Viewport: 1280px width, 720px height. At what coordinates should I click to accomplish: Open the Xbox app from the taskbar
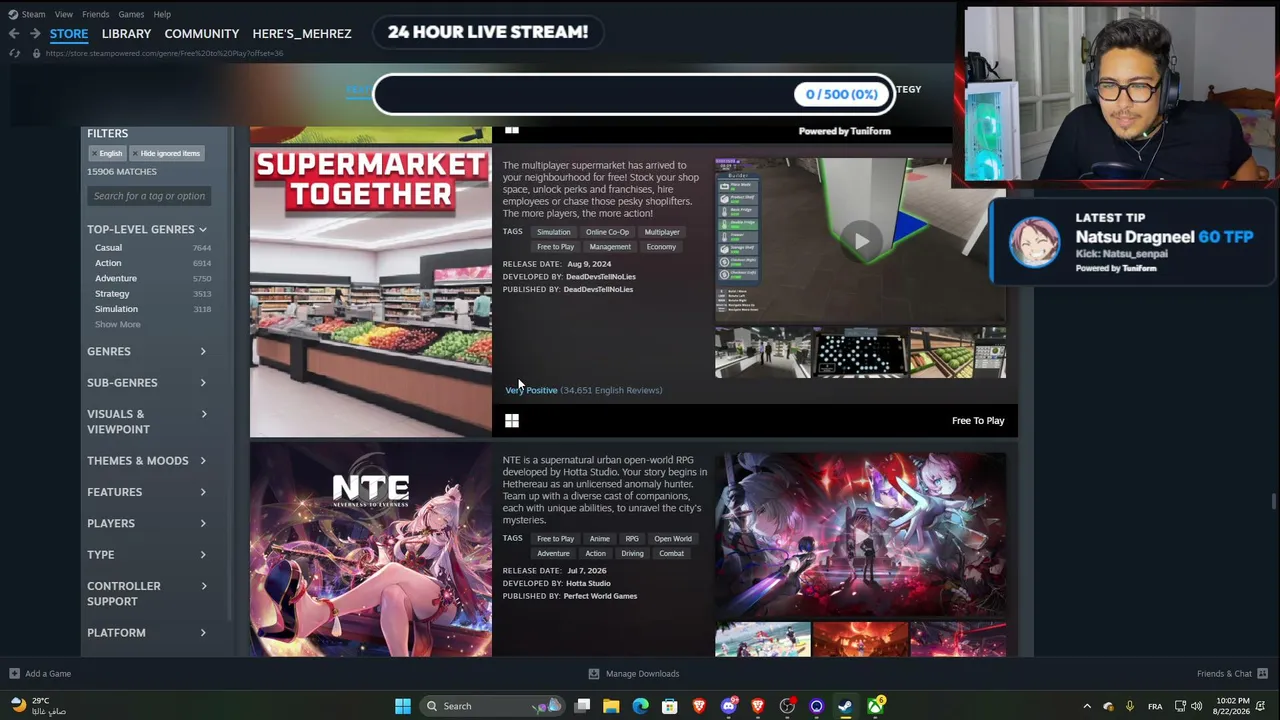pos(875,706)
